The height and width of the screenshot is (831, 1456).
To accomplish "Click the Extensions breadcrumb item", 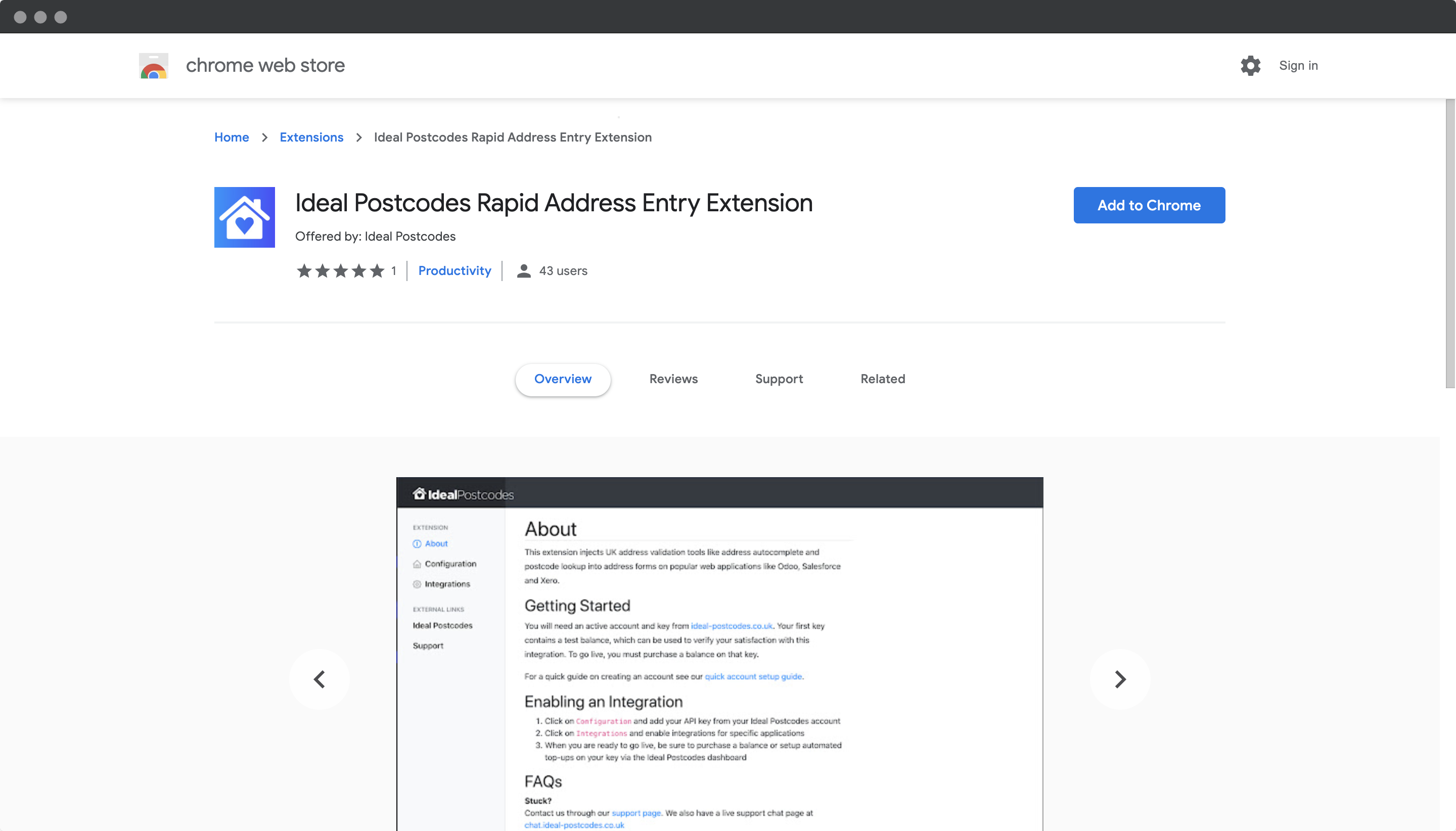I will (311, 137).
